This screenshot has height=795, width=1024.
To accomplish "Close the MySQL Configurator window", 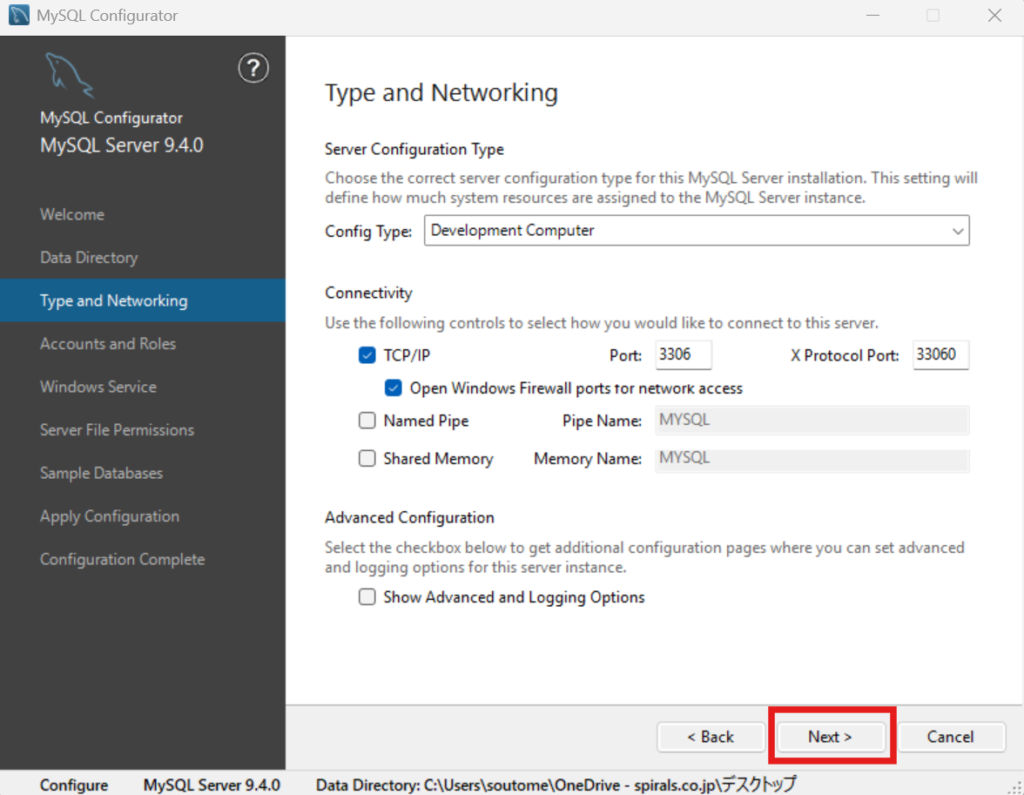I will click(x=994, y=16).
